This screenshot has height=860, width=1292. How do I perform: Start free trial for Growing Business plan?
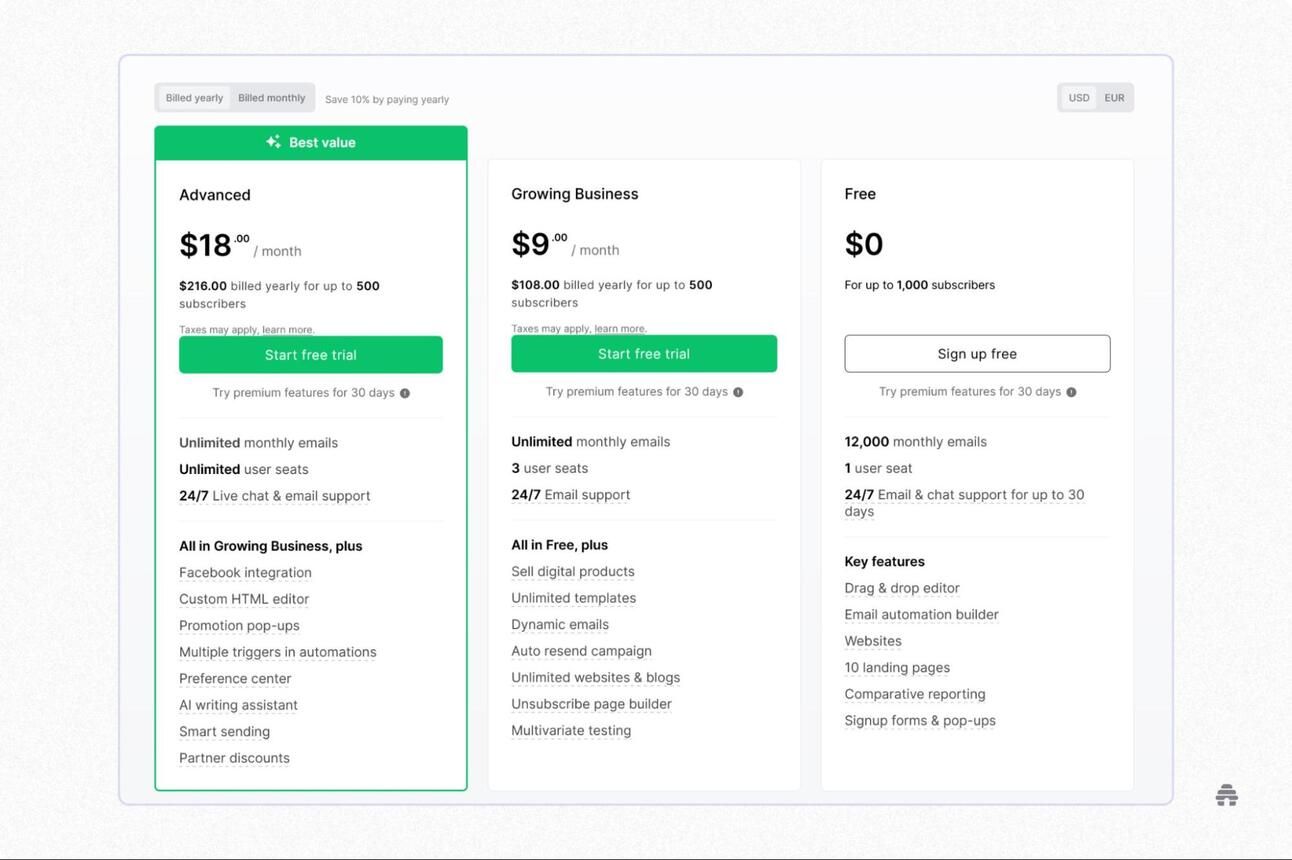click(x=644, y=354)
